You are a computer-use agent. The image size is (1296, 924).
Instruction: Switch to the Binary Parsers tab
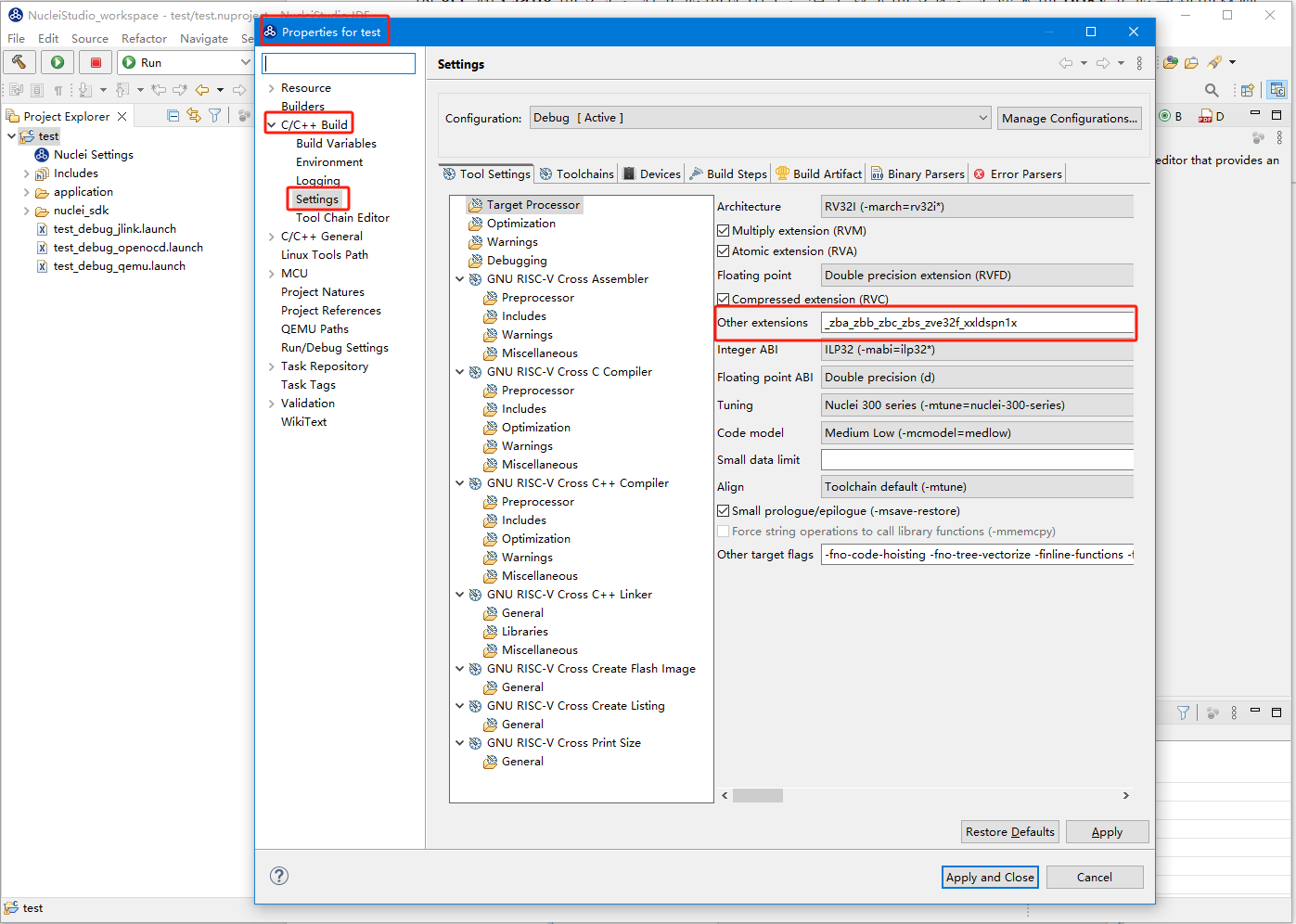coord(917,173)
